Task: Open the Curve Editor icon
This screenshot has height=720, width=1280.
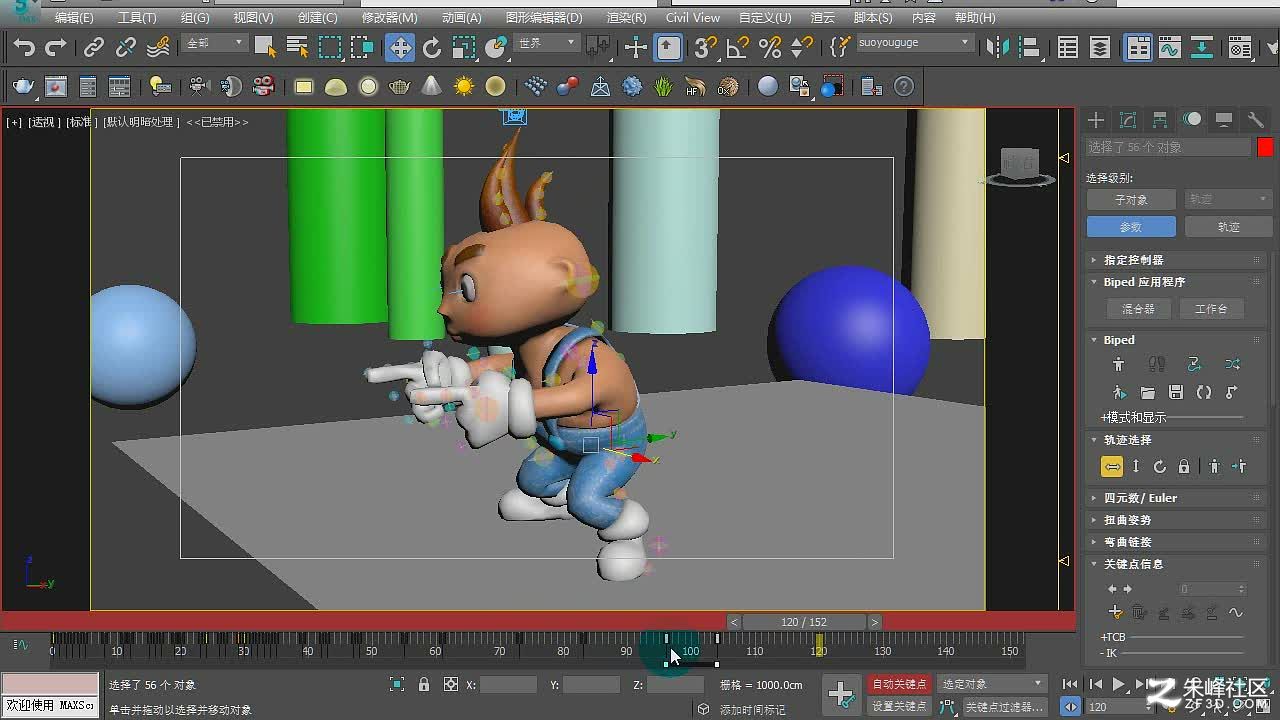Action: click(x=1170, y=47)
